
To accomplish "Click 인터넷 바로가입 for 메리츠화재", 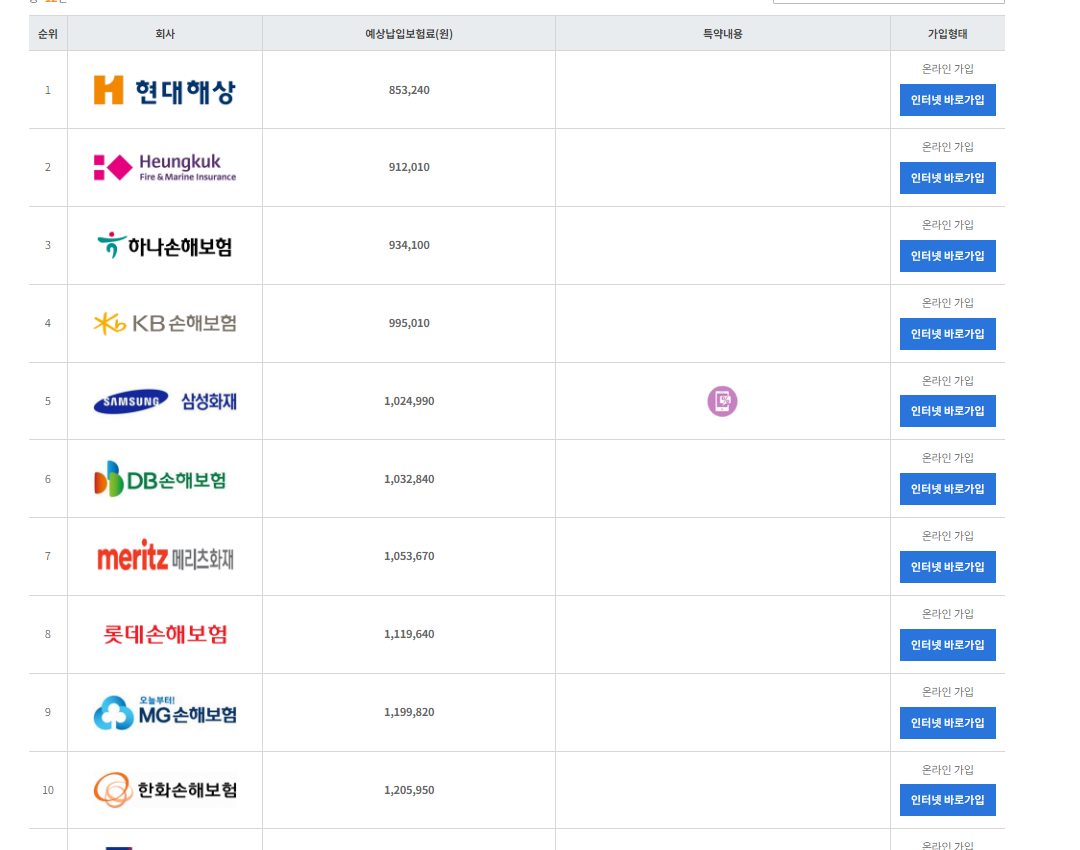I will tap(947, 566).
